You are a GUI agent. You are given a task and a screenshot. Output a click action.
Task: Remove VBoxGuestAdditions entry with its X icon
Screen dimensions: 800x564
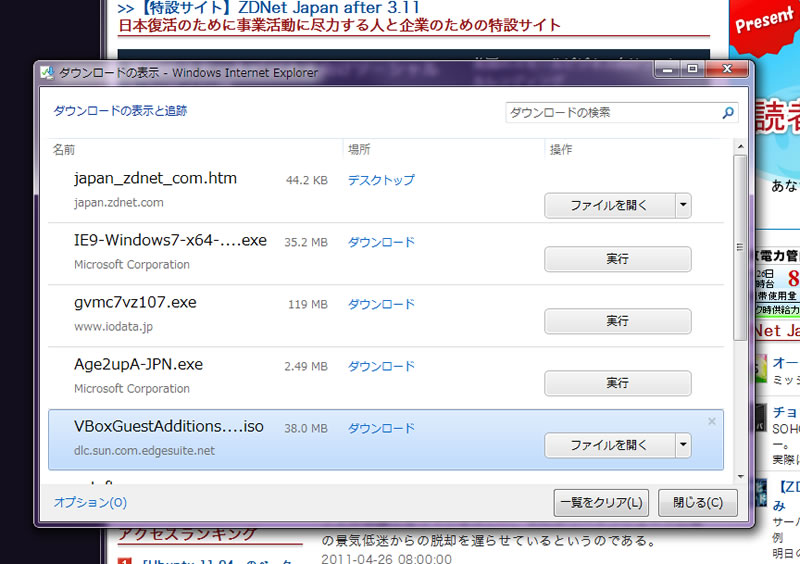click(x=712, y=422)
